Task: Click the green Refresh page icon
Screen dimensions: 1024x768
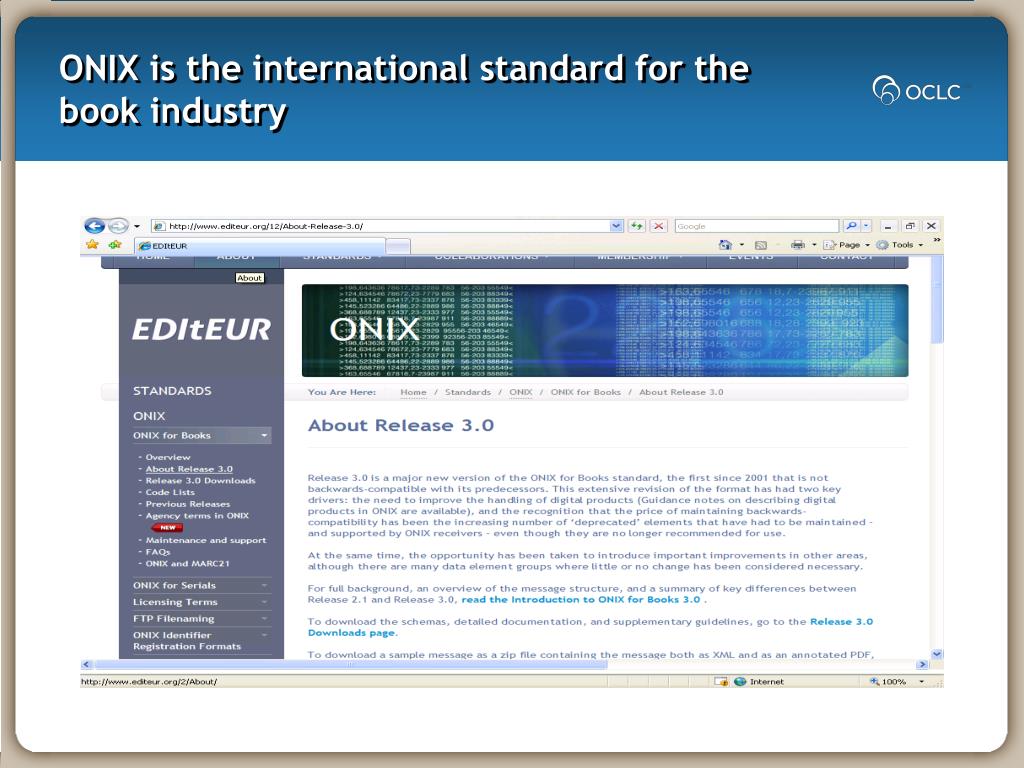Action: click(x=637, y=226)
